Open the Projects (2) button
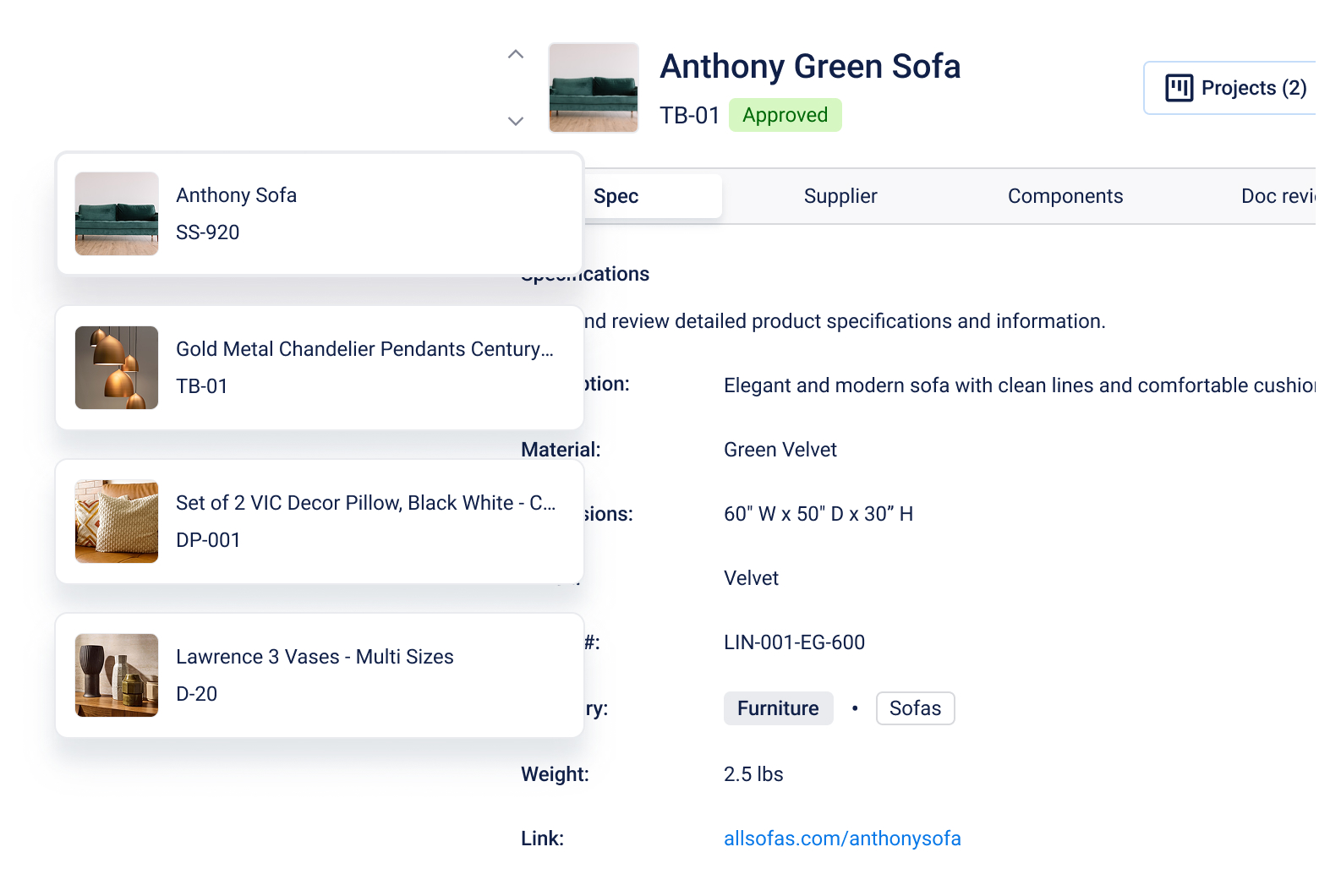1341x896 pixels. 1234,88
